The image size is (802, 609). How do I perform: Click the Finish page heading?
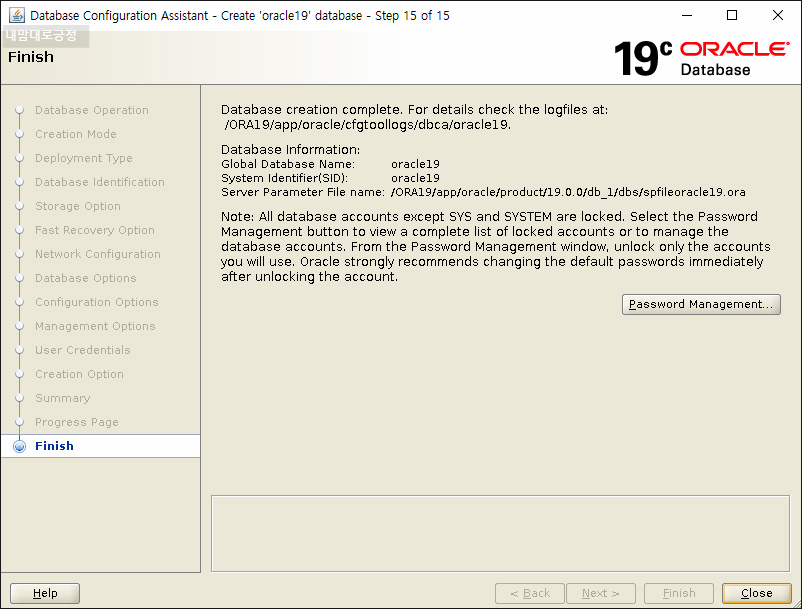click(x=31, y=57)
